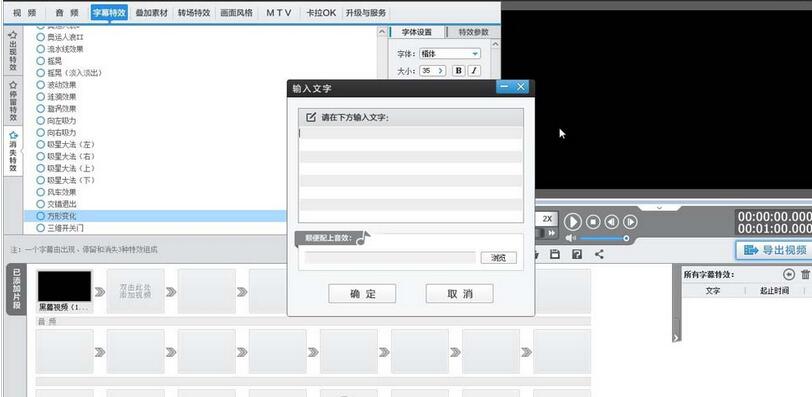The height and width of the screenshot is (397, 812).
Task: Select the 吸星大法（左） radio option
Action: coord(40,144)
